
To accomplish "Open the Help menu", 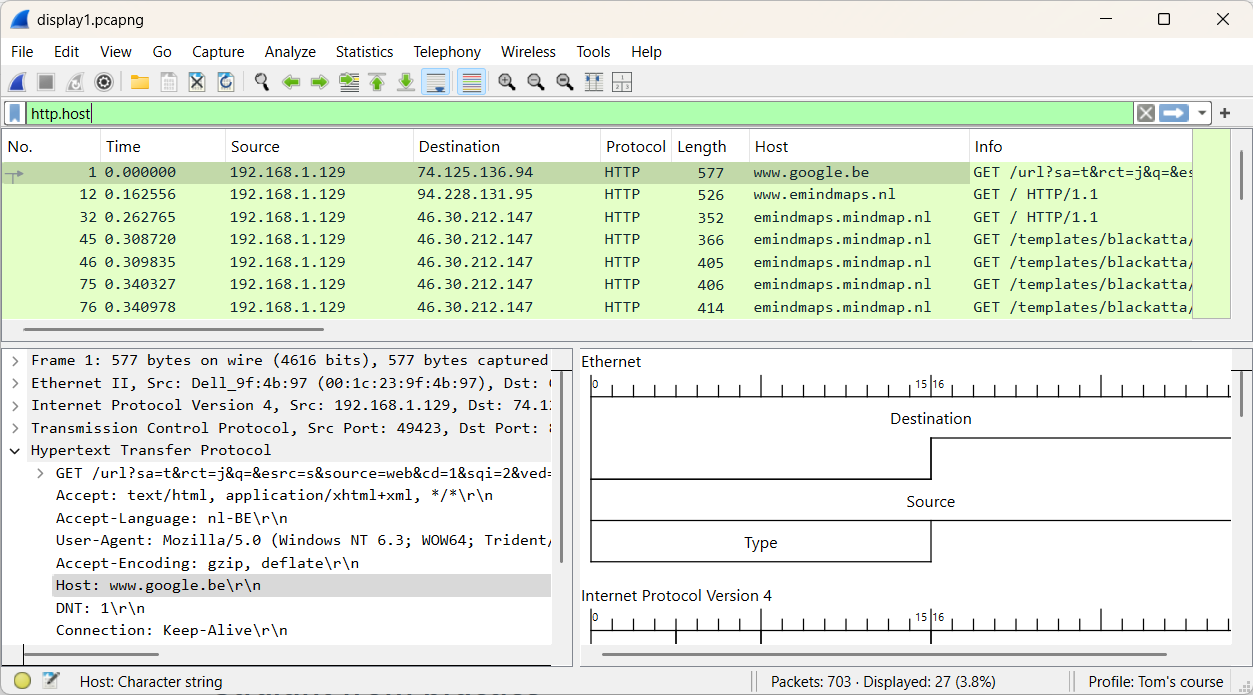I will click(x=646, y=52).
